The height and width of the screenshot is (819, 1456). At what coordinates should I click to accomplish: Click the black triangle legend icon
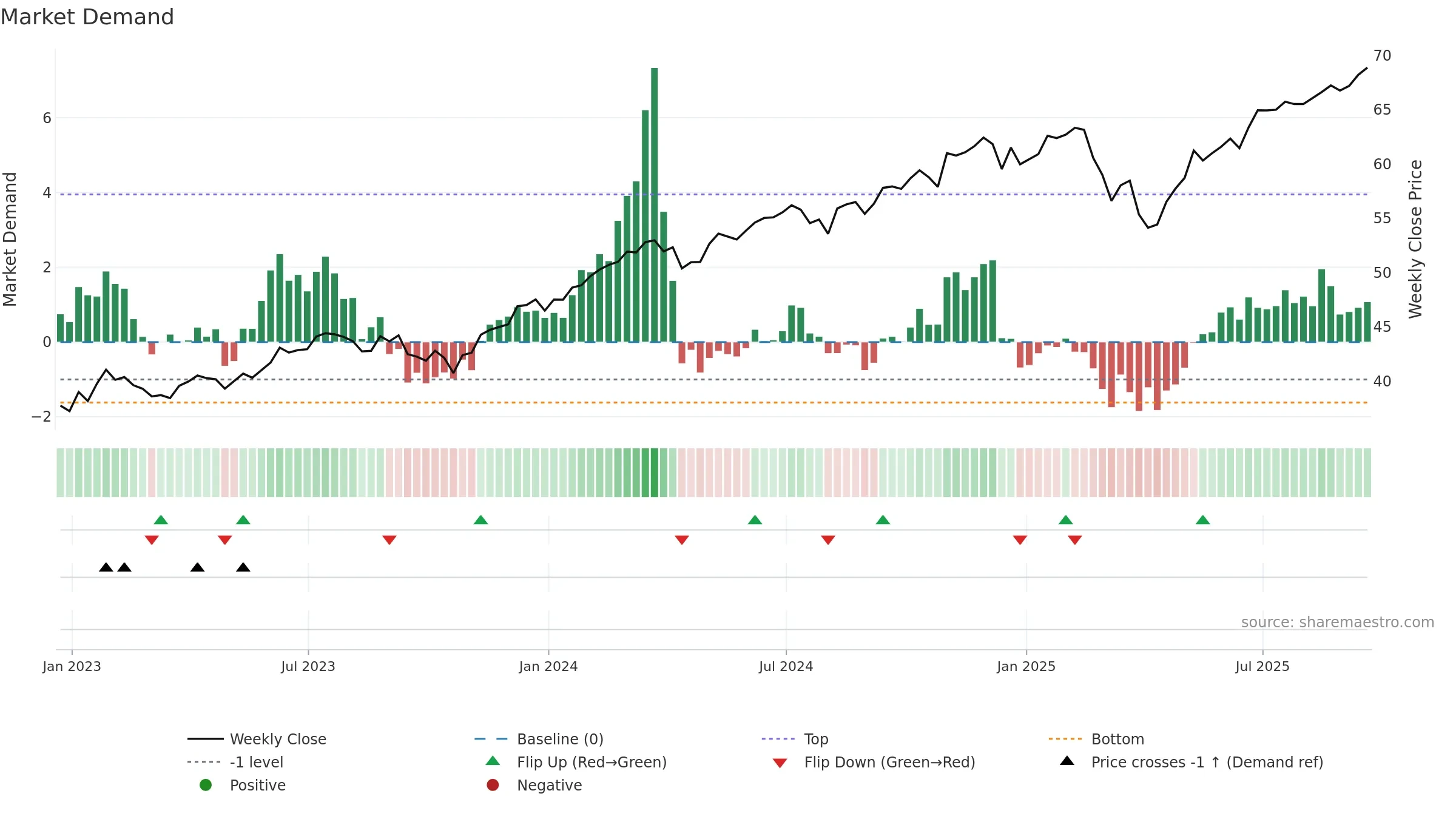tap(1067, 761)
